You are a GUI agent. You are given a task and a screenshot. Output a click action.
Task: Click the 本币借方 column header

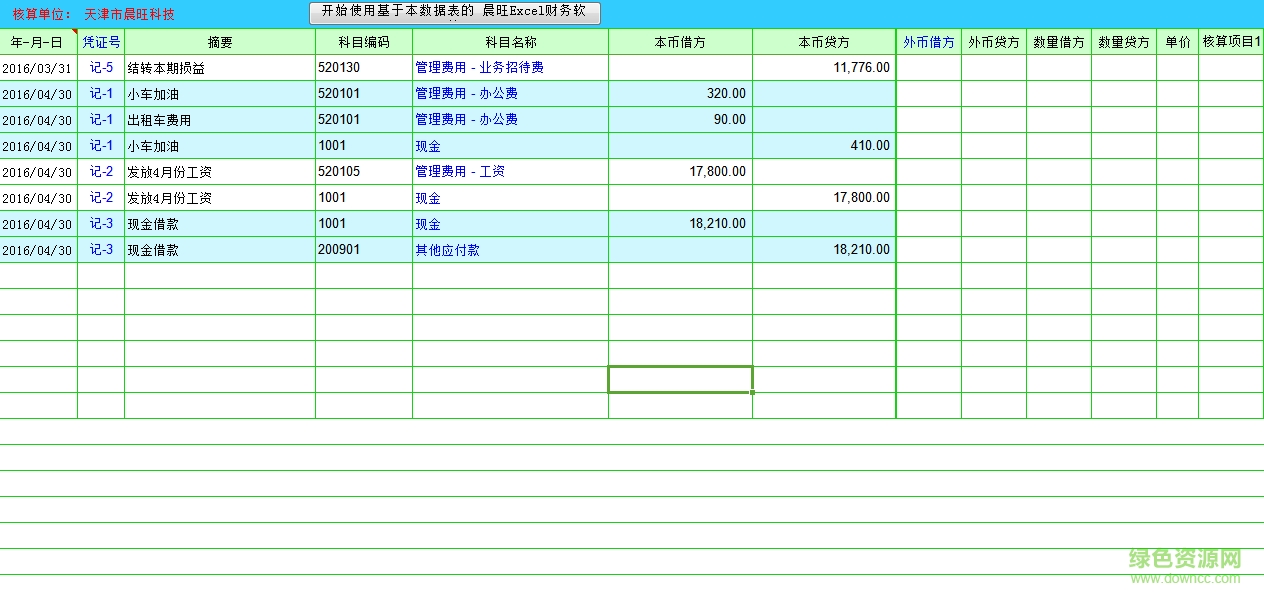tap(679, 41)
